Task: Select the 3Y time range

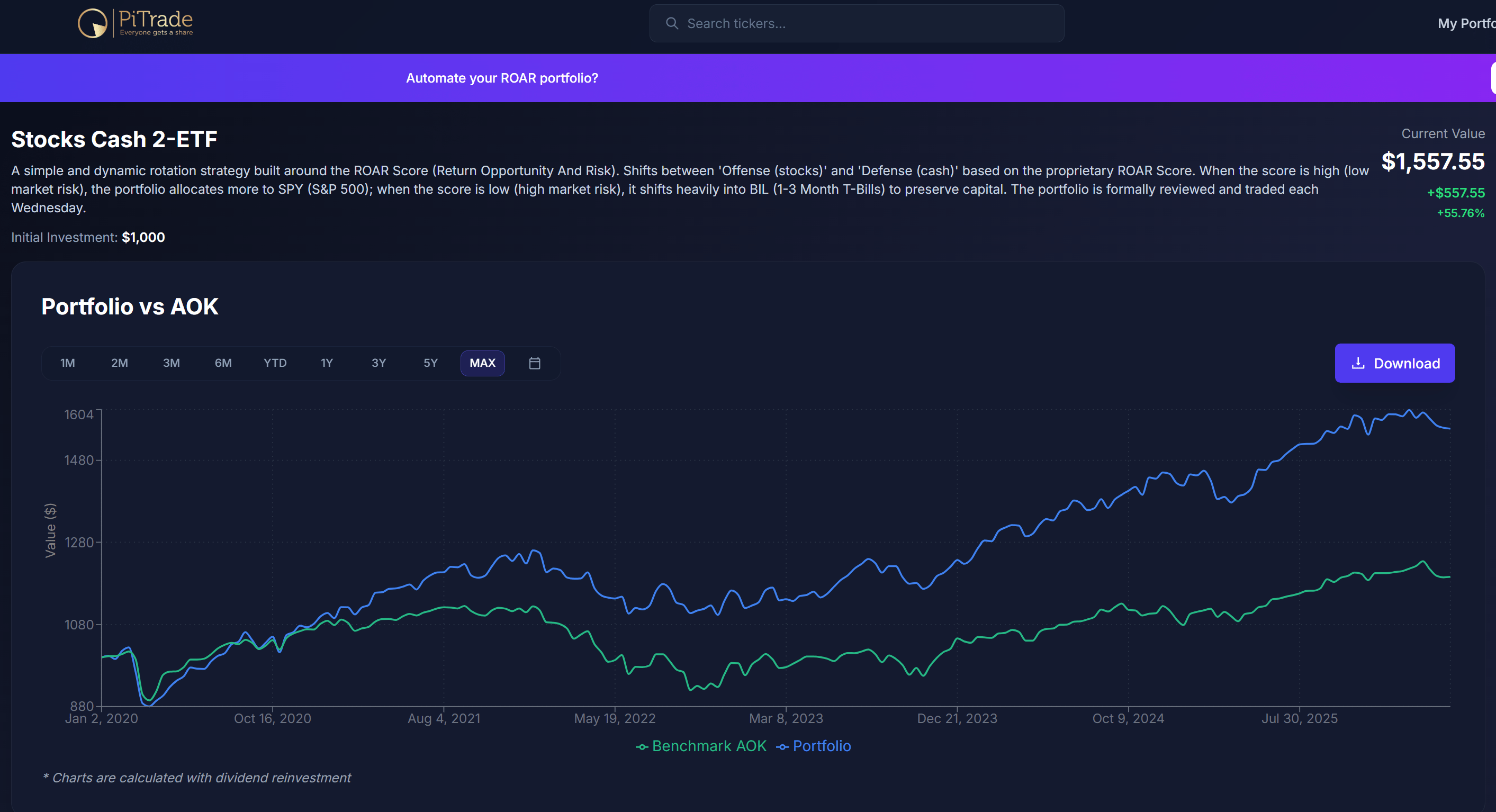Action: 378,363
